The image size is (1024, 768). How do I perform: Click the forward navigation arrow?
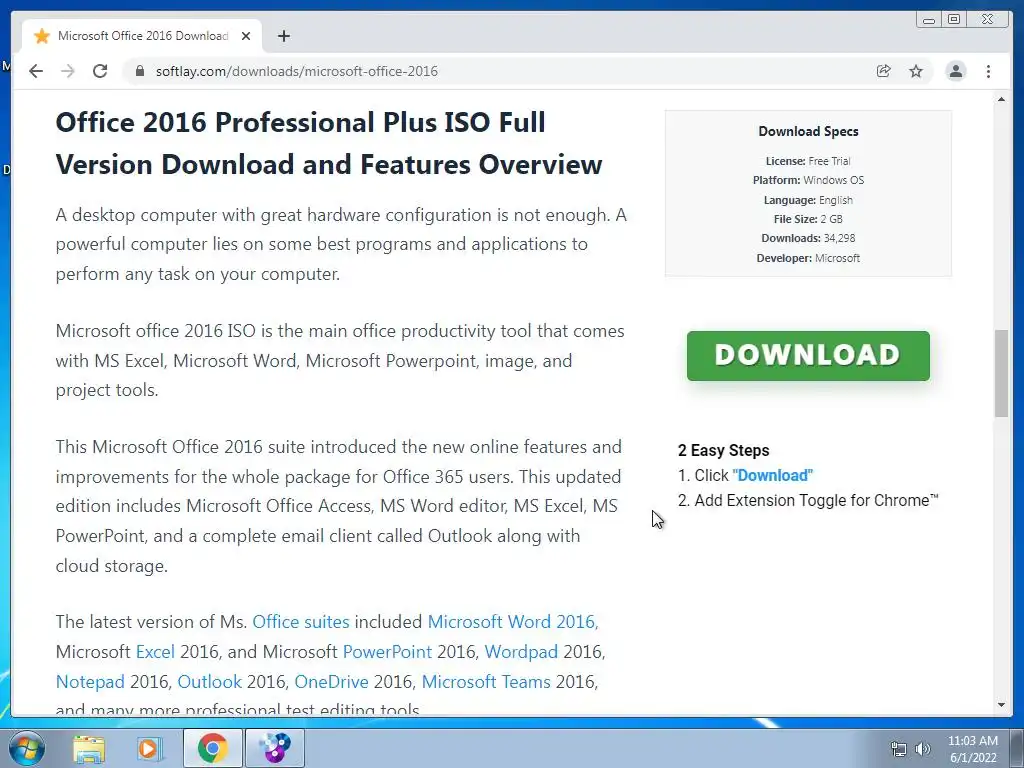[68, 71]
